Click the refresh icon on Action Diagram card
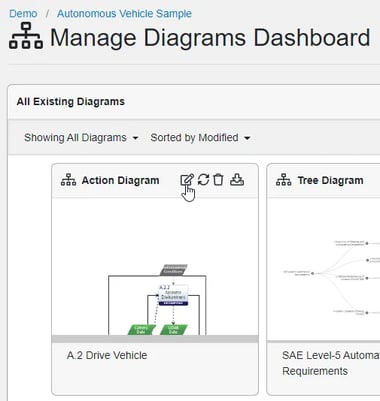The width and height of the screenshot is (380, 401). (203, 180)
